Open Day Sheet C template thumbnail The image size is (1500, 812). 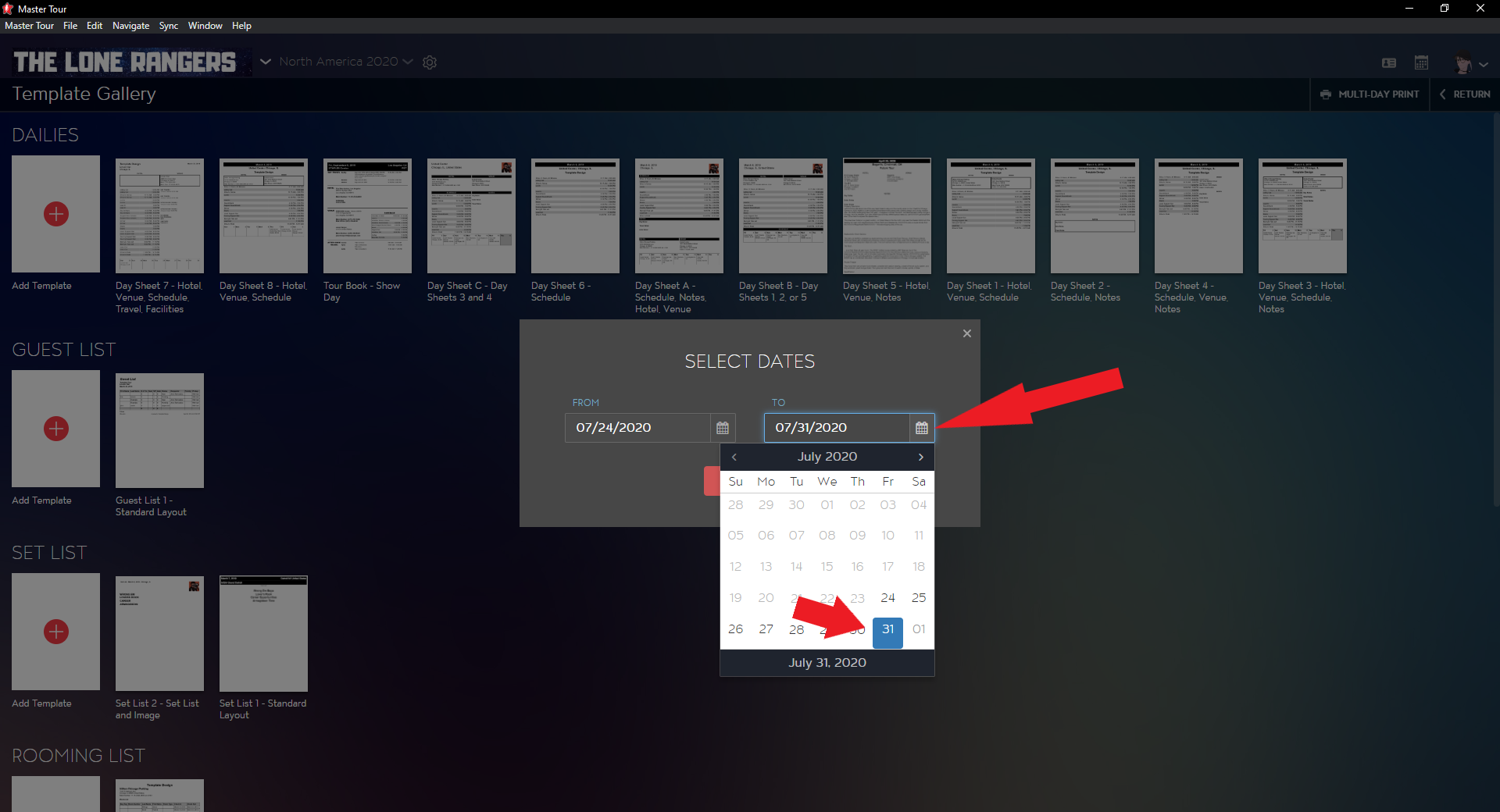point(471,215)
